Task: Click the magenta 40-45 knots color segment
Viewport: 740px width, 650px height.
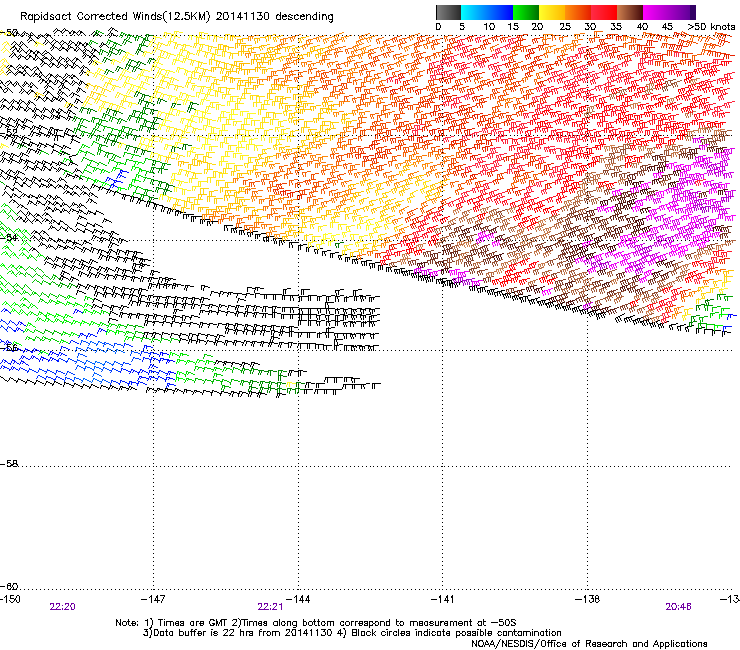Action: [656, 12]
